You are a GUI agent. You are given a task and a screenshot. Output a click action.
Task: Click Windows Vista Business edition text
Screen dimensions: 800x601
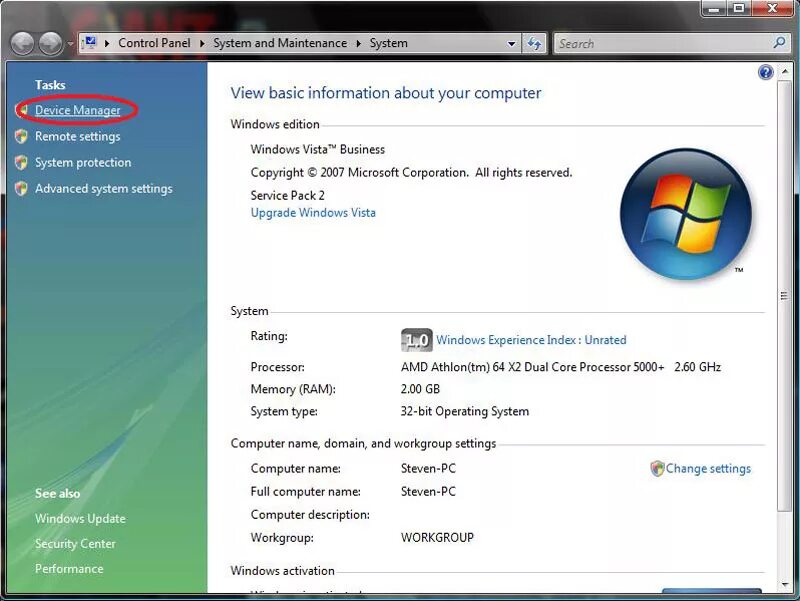[317, 149]
